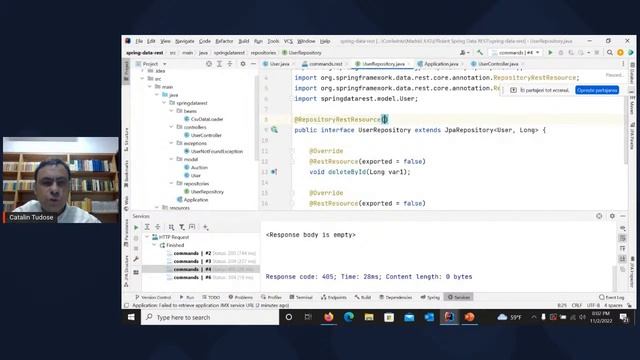This screenshot has width=640, height=360.
Task: Open the VCS menu
Action: pos(288,41)
